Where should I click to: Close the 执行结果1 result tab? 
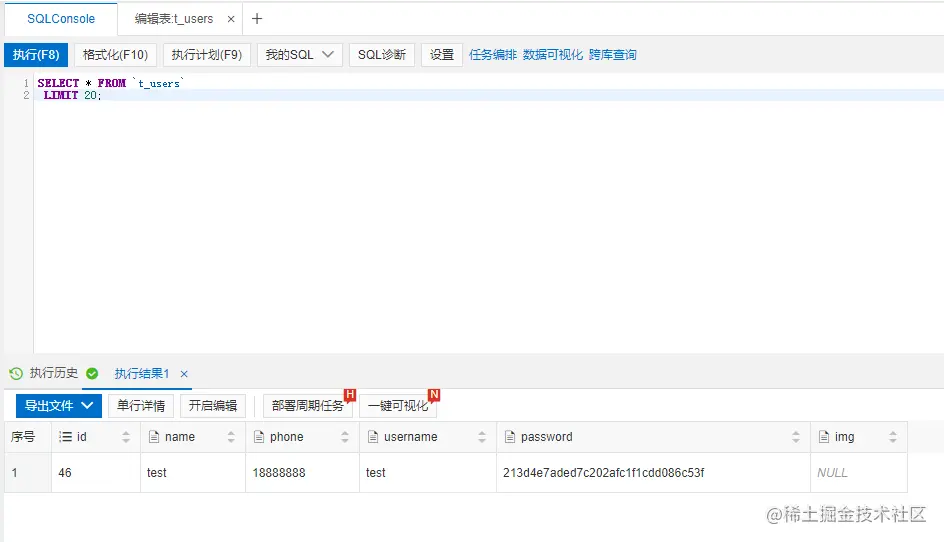(x=184, y=374)
